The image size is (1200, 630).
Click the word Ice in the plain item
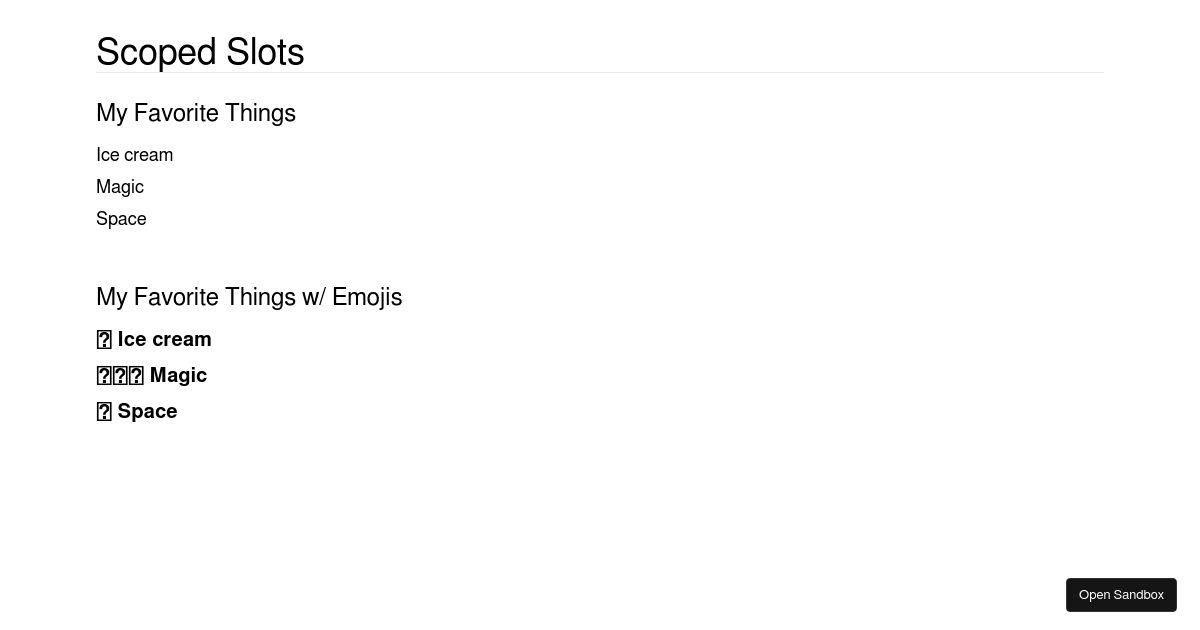tap(106, 155)
